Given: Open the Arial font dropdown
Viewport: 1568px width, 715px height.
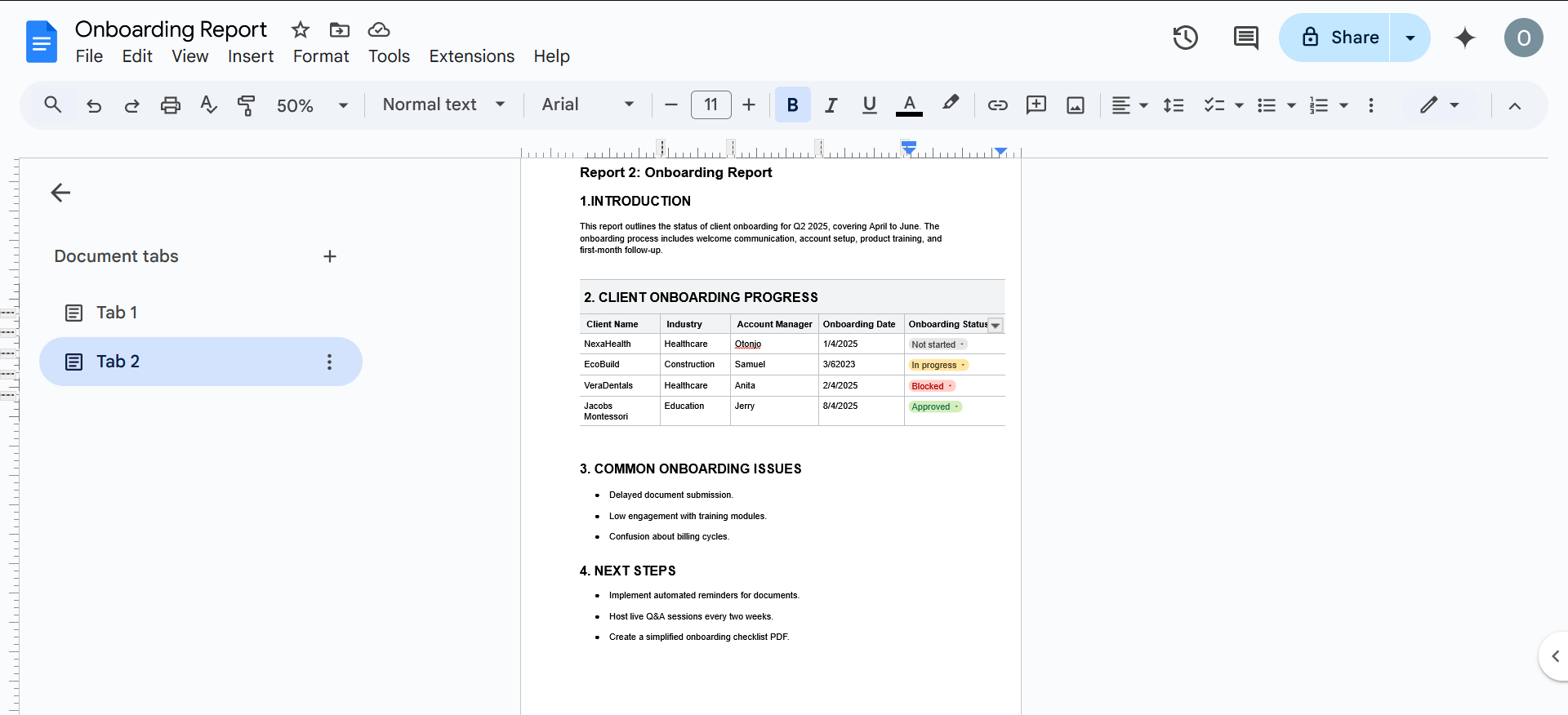Looking at the screenshot, I should coord(588,104).
